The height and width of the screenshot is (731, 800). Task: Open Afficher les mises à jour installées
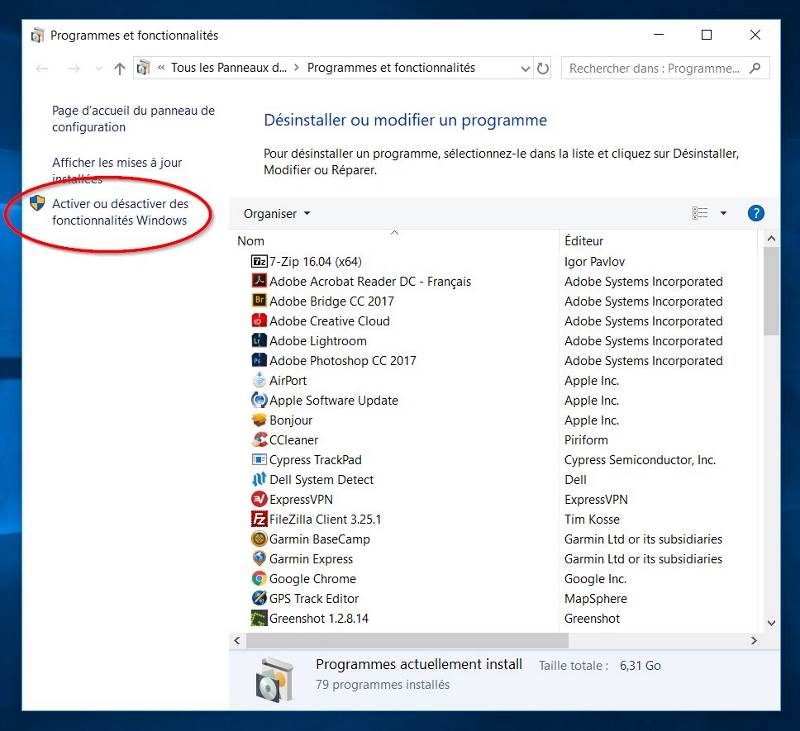click(x=117, y=170)
